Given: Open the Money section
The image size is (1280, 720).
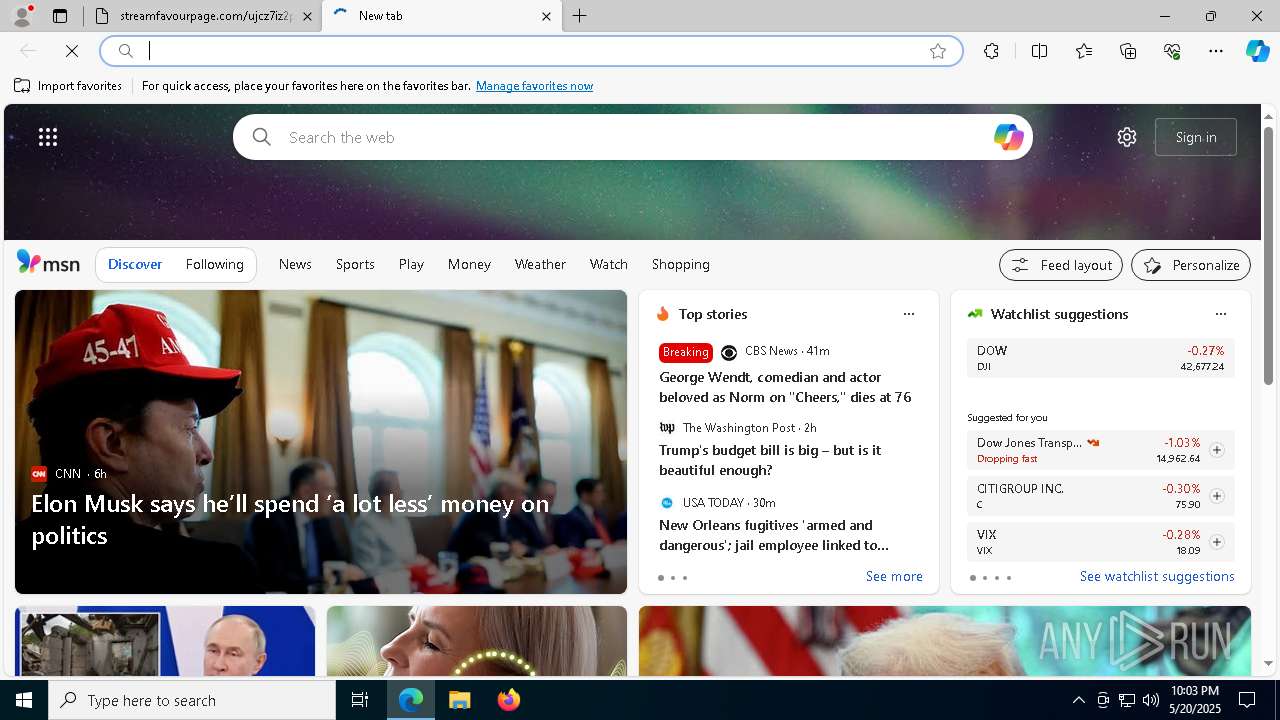Looking at the screenshot, I should pyautogui.click(x=469, y=264).
